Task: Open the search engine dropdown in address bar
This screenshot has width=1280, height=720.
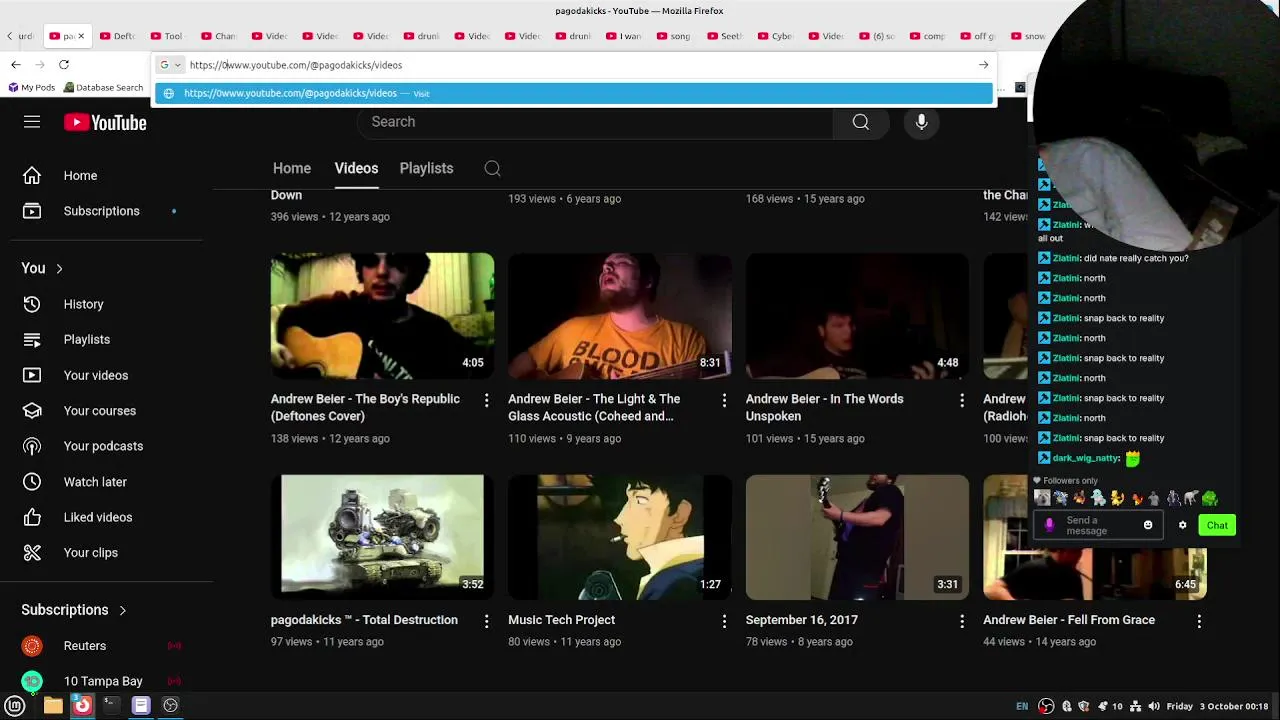Action: click(171, 65)
